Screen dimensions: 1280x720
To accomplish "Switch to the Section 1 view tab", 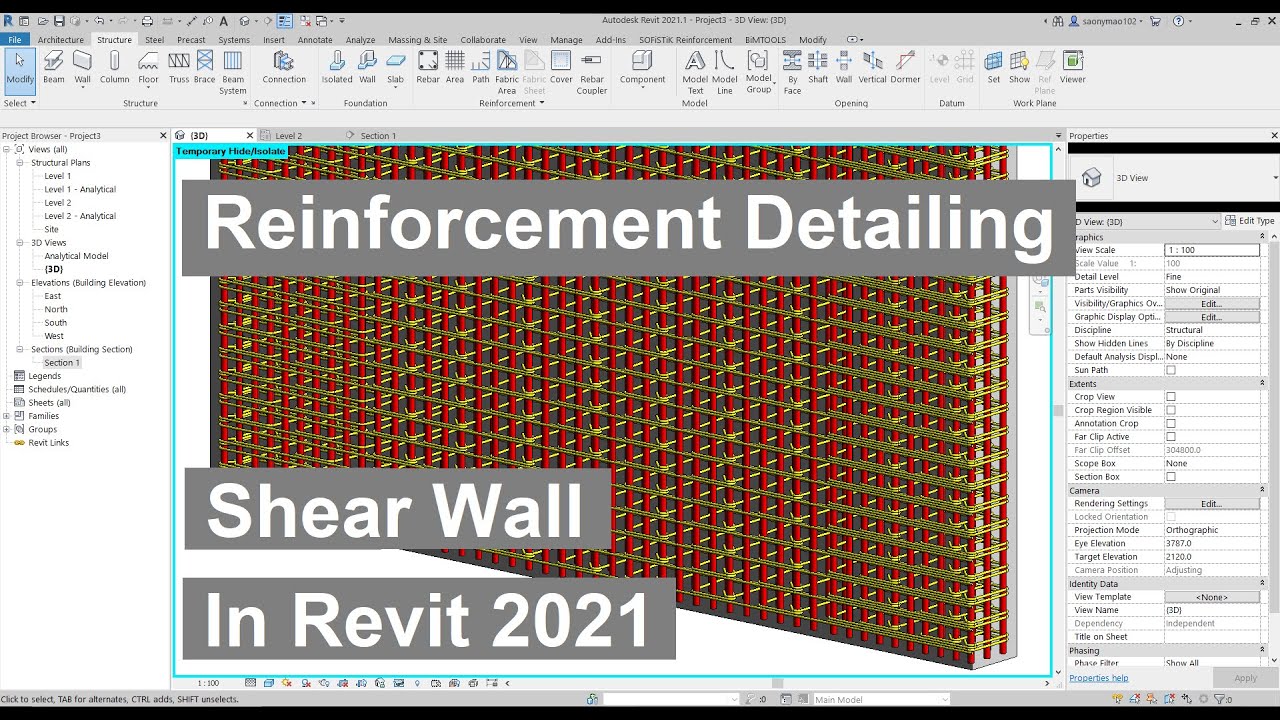I will [378, 136].
